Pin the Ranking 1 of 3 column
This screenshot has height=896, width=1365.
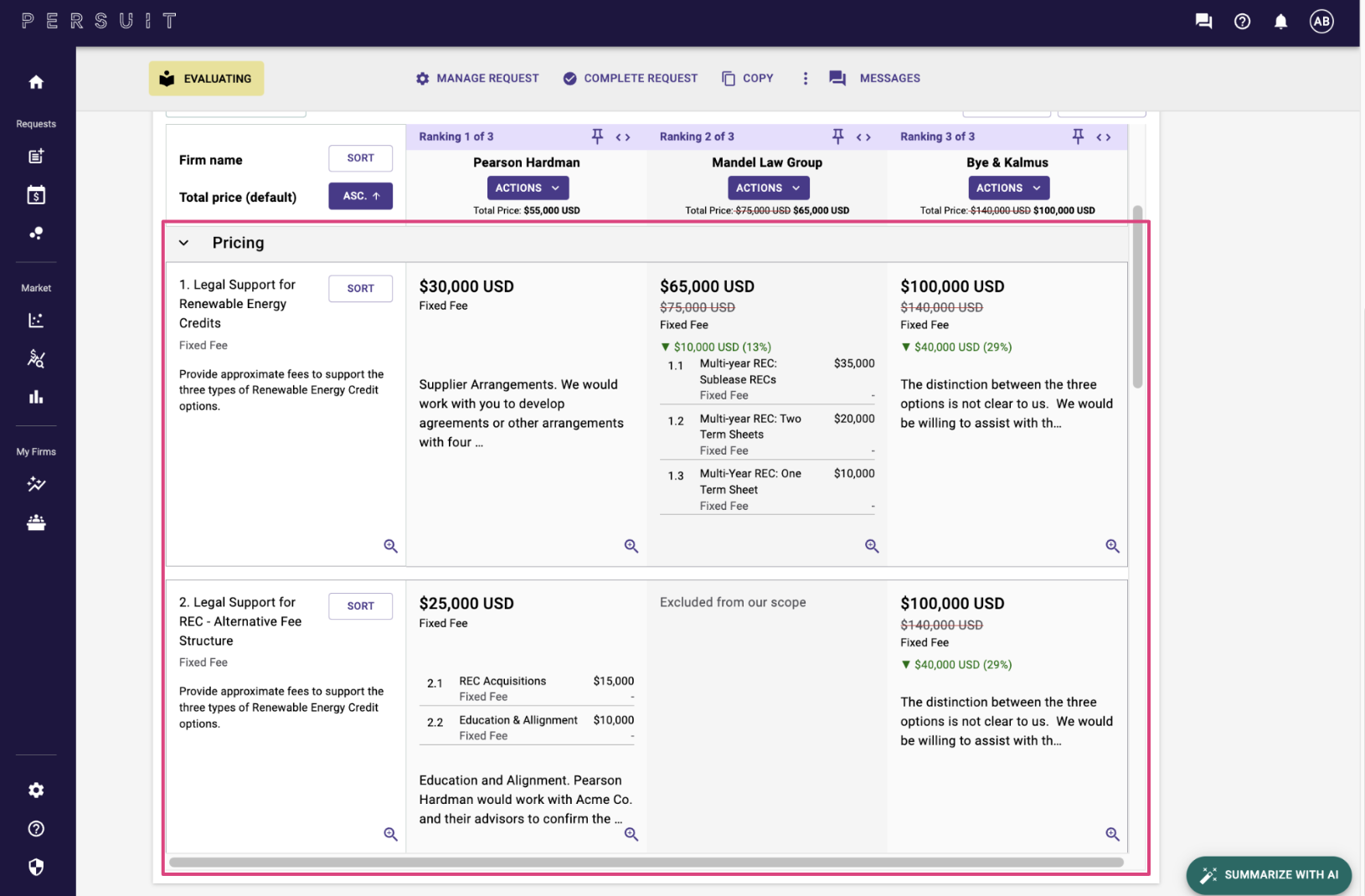pos(598,136)
